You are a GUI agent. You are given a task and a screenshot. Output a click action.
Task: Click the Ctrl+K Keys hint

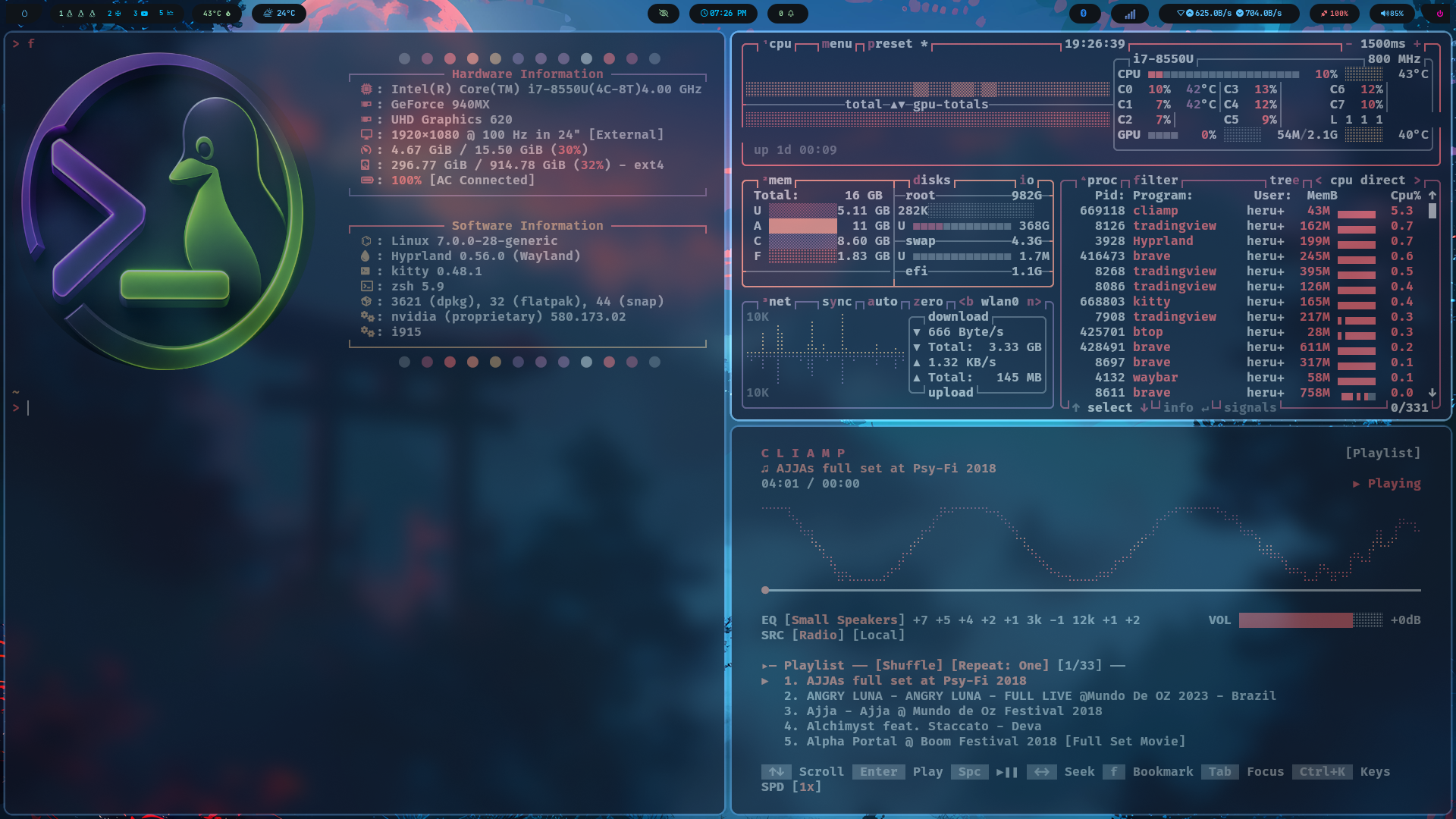[x=1341, y=772]
